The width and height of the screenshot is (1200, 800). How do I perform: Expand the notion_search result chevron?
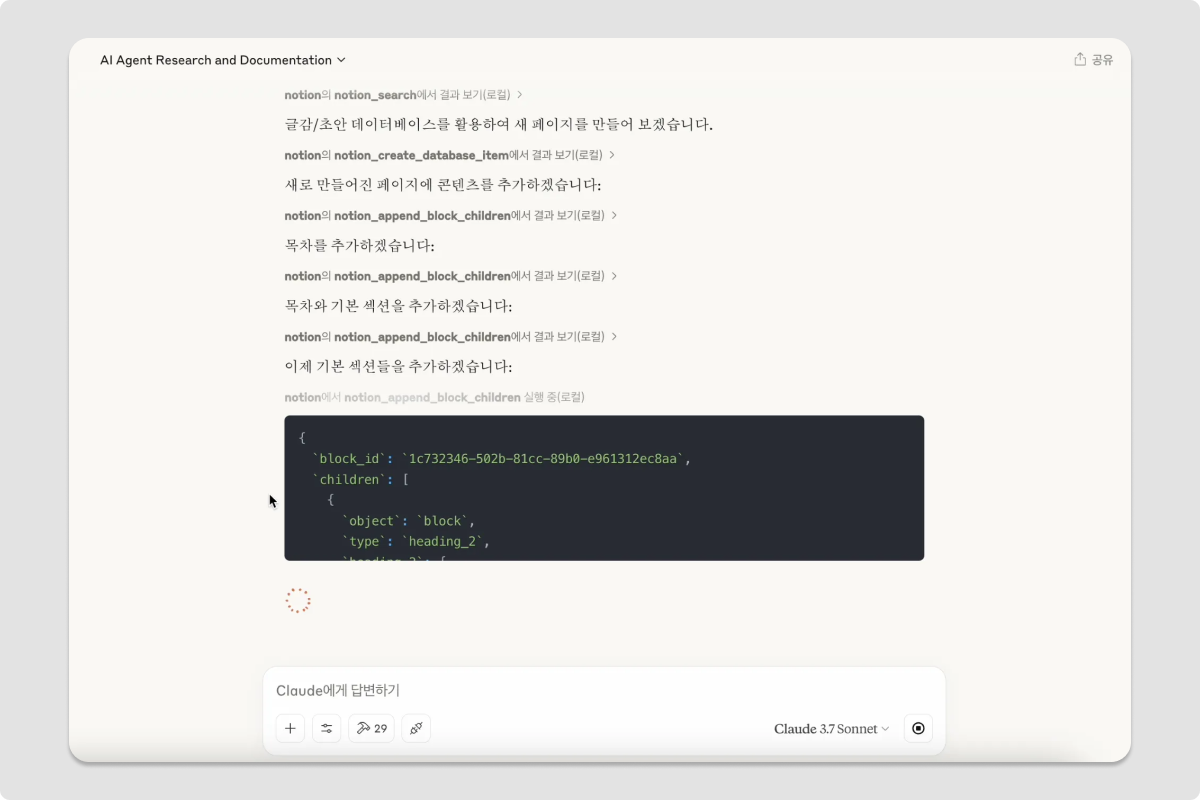[519, 95]
